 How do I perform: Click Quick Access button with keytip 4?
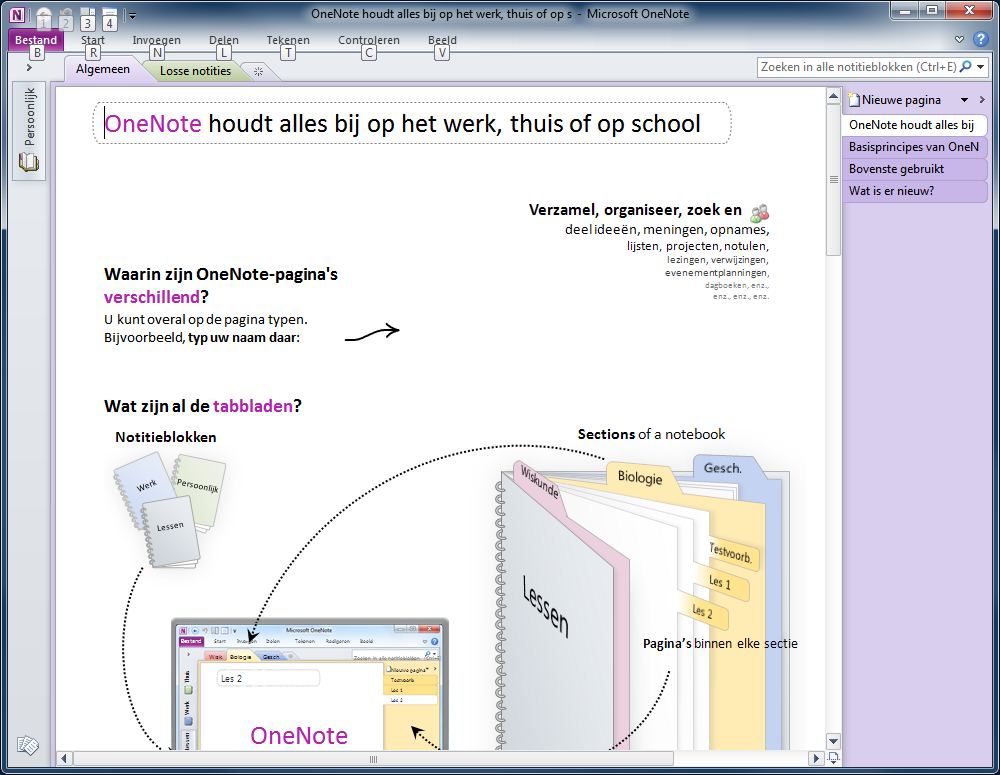pos(110,17)
